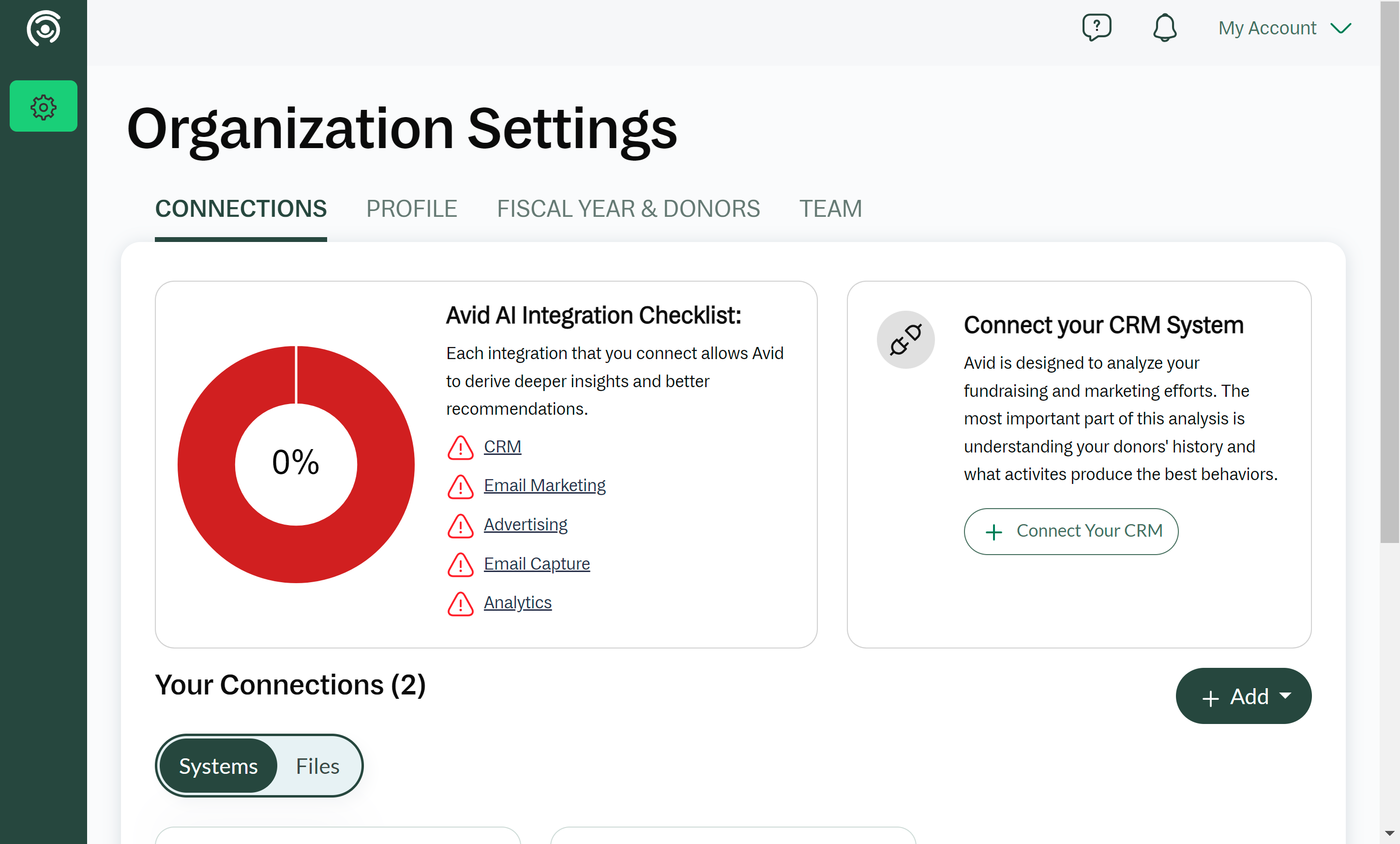Click the warning icon next to Advertising
The width and height of the screenshot is (1400, 844).
(460, 526)
